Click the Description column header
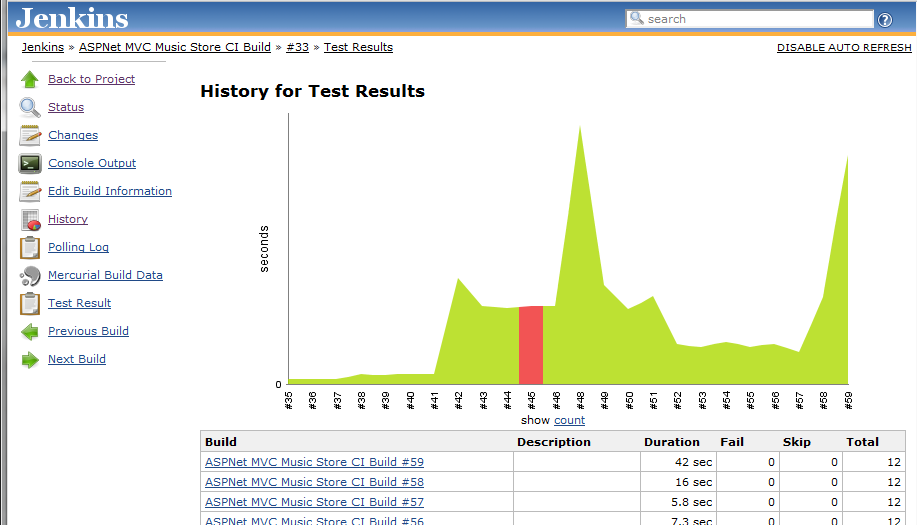The width and height of the screenshot is (917, 525). [x=553, y=442]
